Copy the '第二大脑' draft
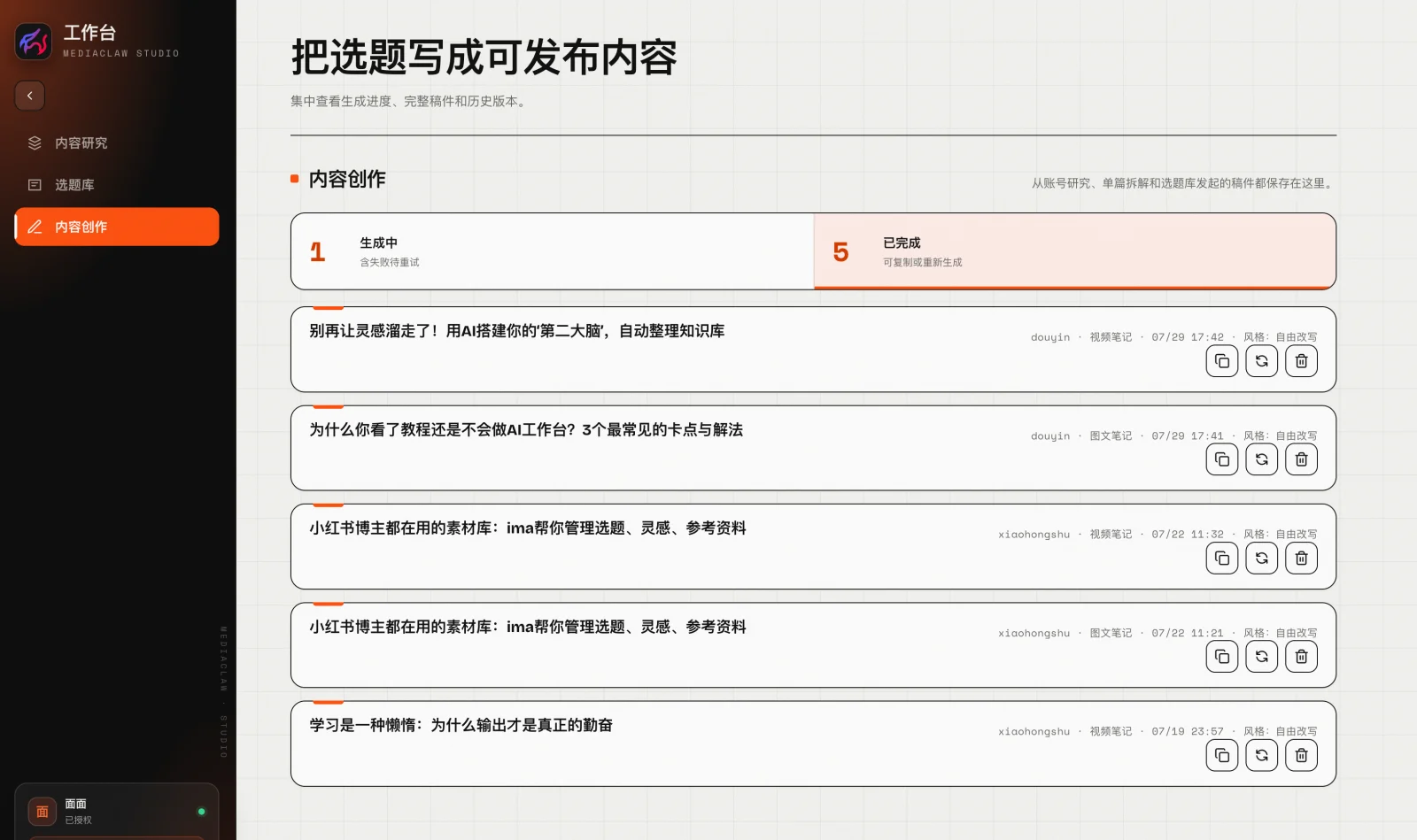 [x=1222, y=361]
